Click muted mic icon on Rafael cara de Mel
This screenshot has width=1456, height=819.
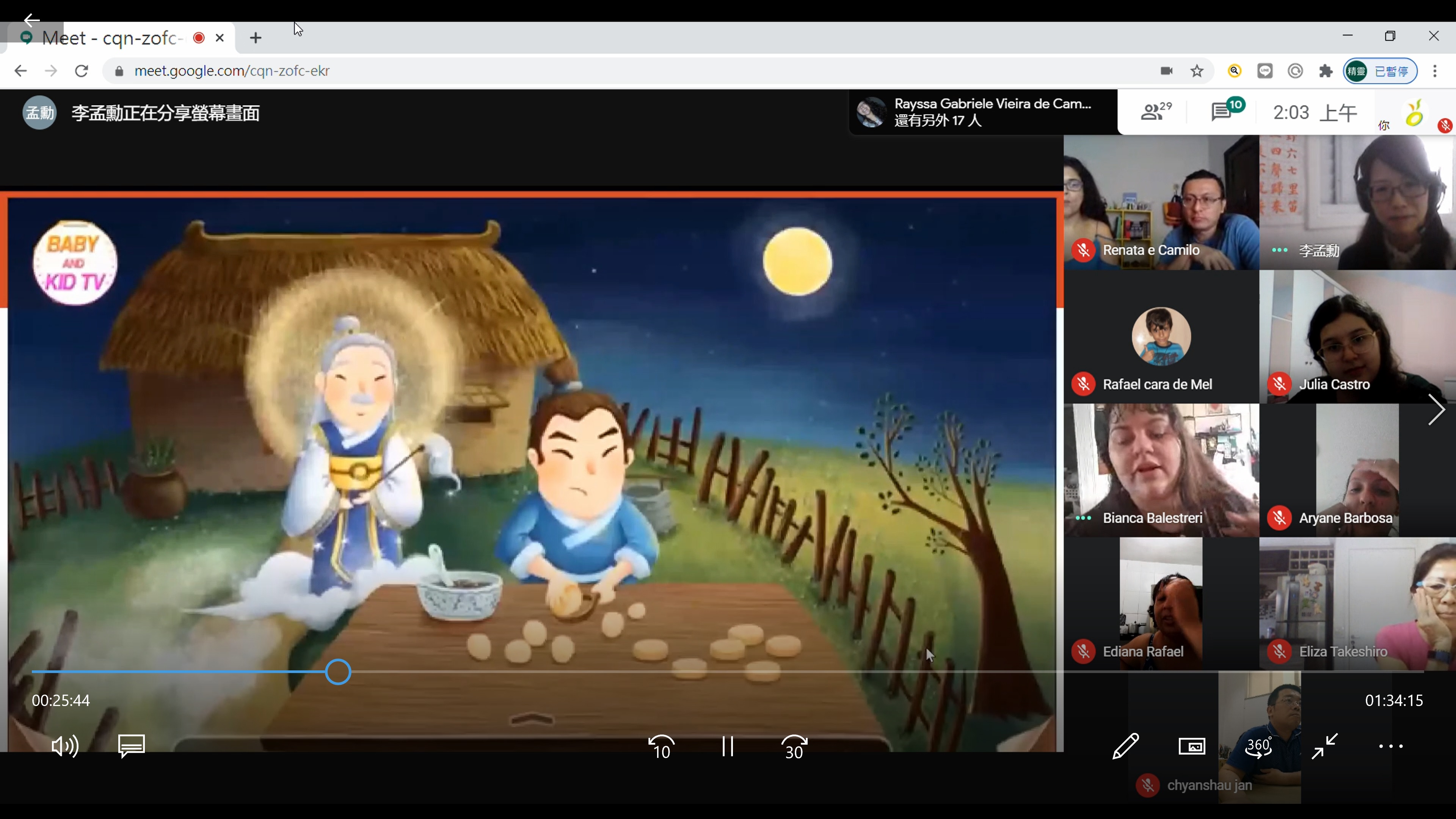[x=1084, y=384]
